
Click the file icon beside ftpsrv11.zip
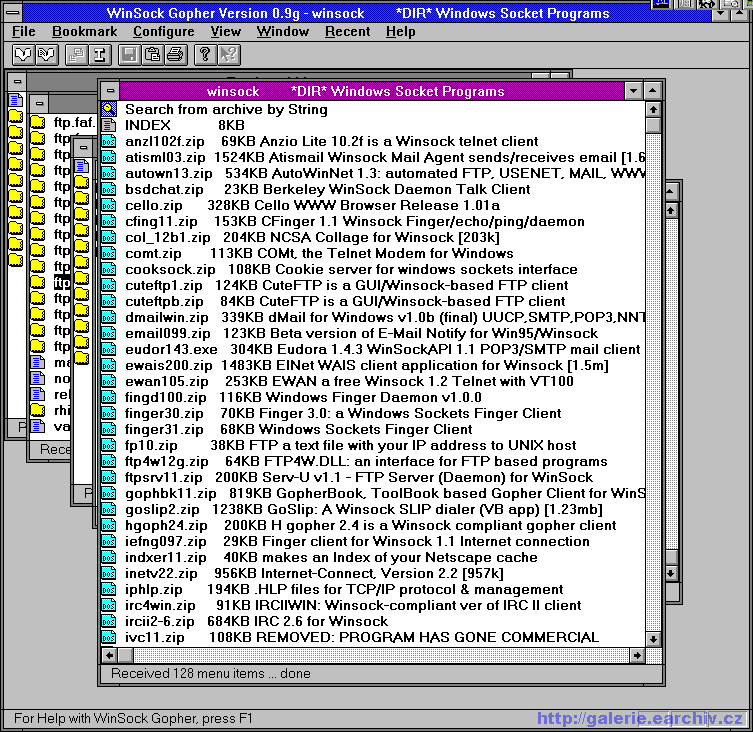(x=109, y=477)
